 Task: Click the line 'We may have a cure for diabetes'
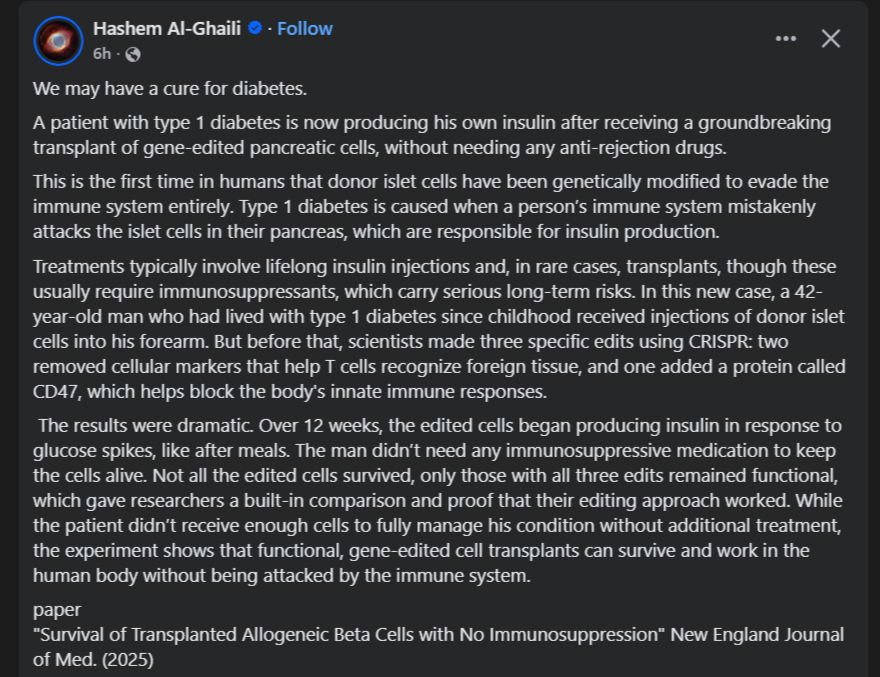tap(169, 89)
